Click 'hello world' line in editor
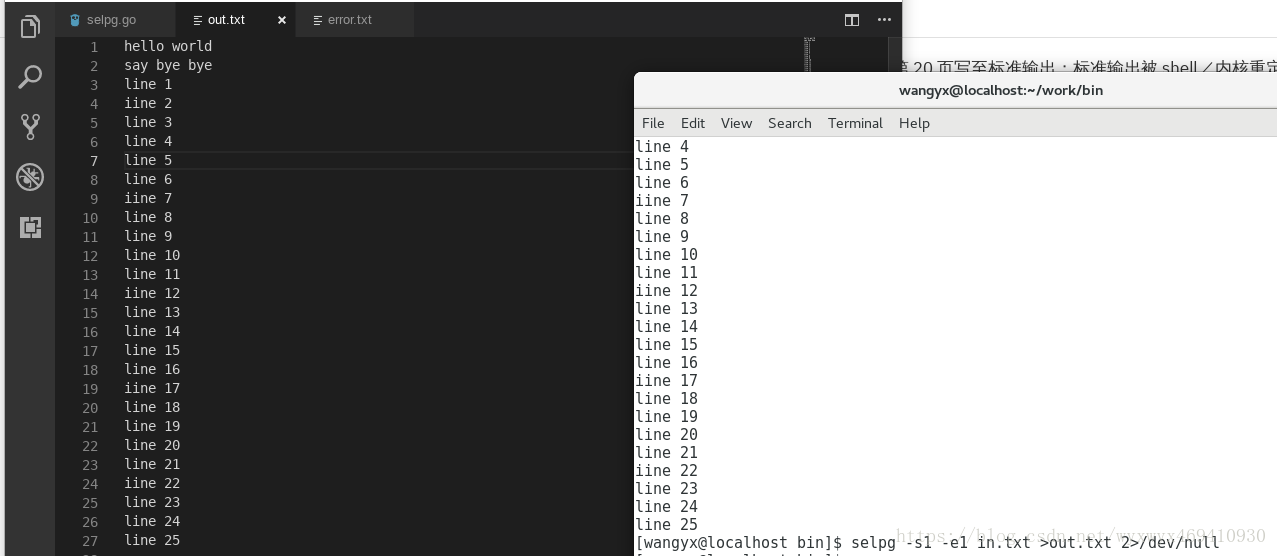The height and width of the screenshot is (556, 1277). [168, 46]
